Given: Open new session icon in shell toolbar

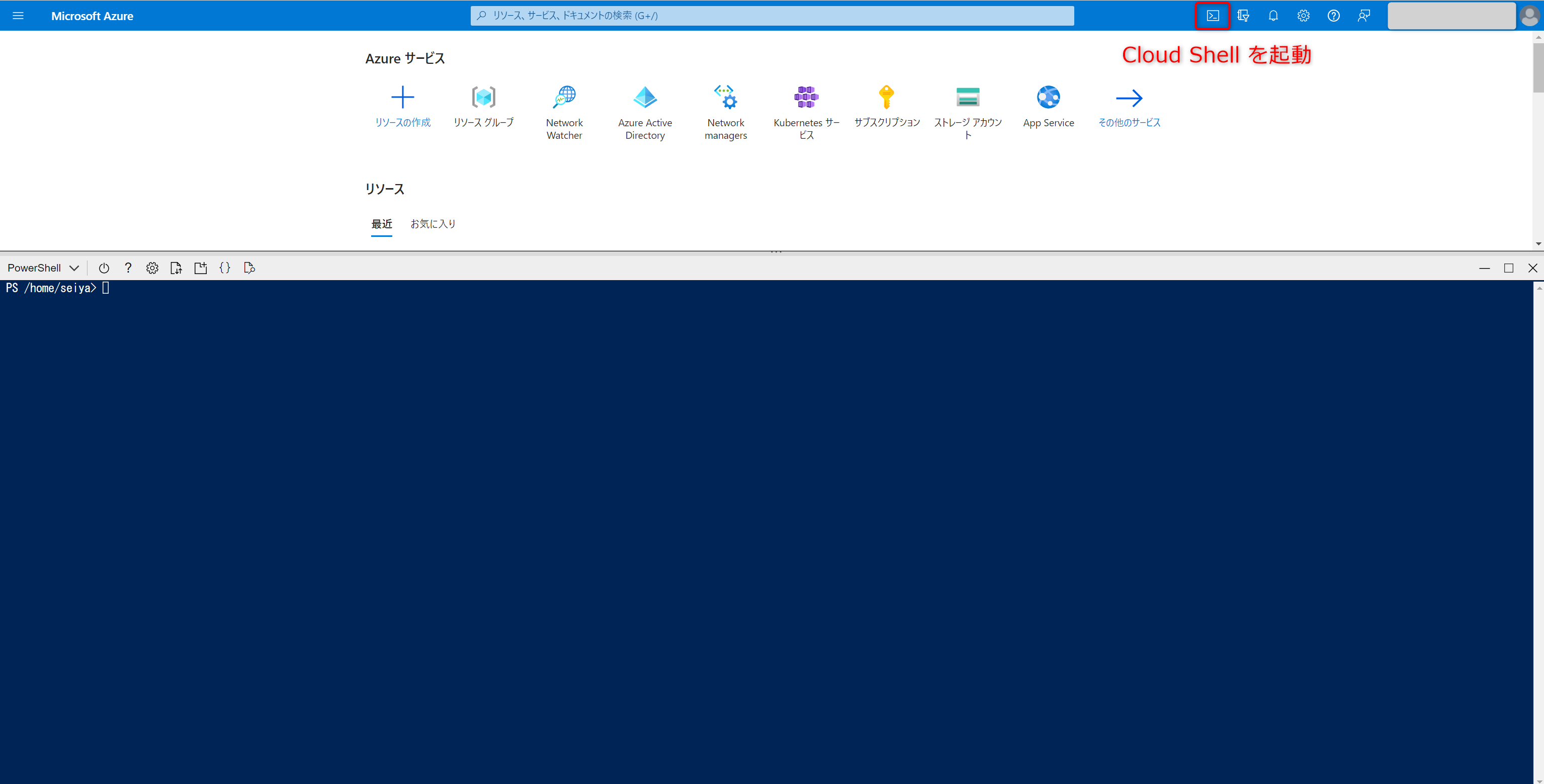Looking at the screenshot, I should [200, 268].
